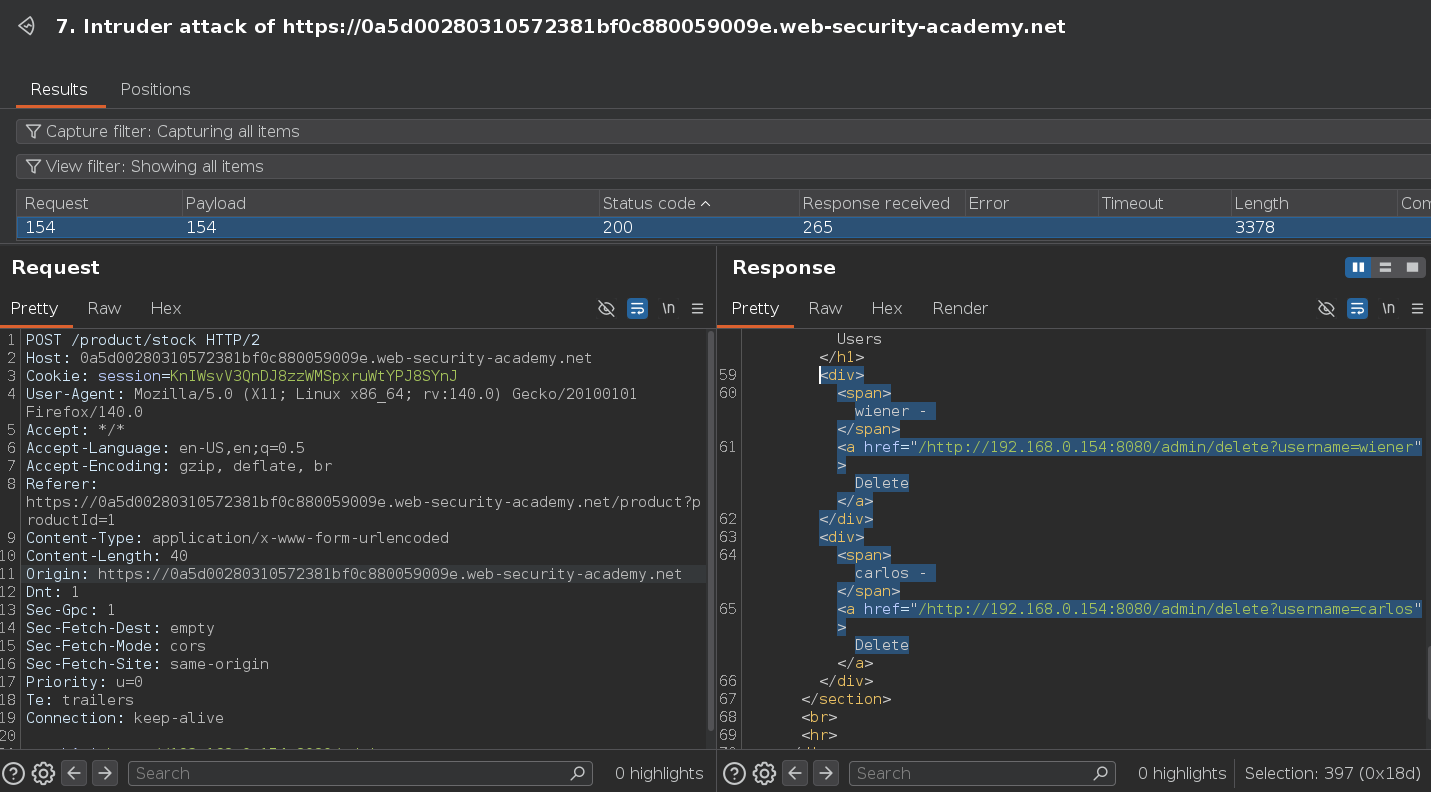Select the Request panel Raw tab

(104, 308)
